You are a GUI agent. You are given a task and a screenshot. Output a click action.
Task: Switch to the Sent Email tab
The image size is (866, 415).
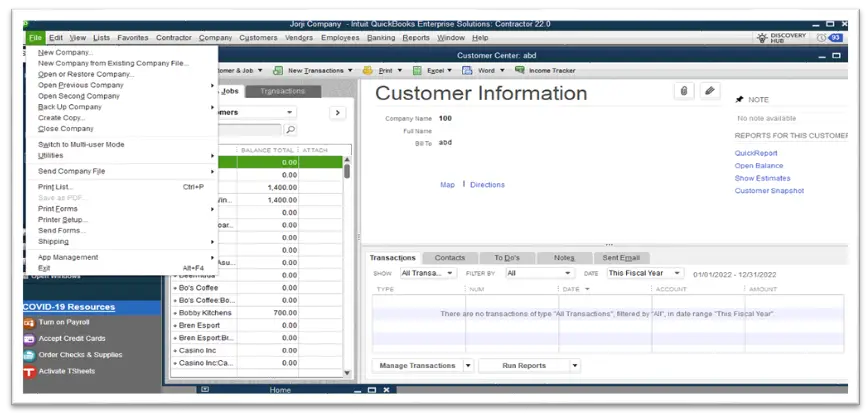(621, 258)
